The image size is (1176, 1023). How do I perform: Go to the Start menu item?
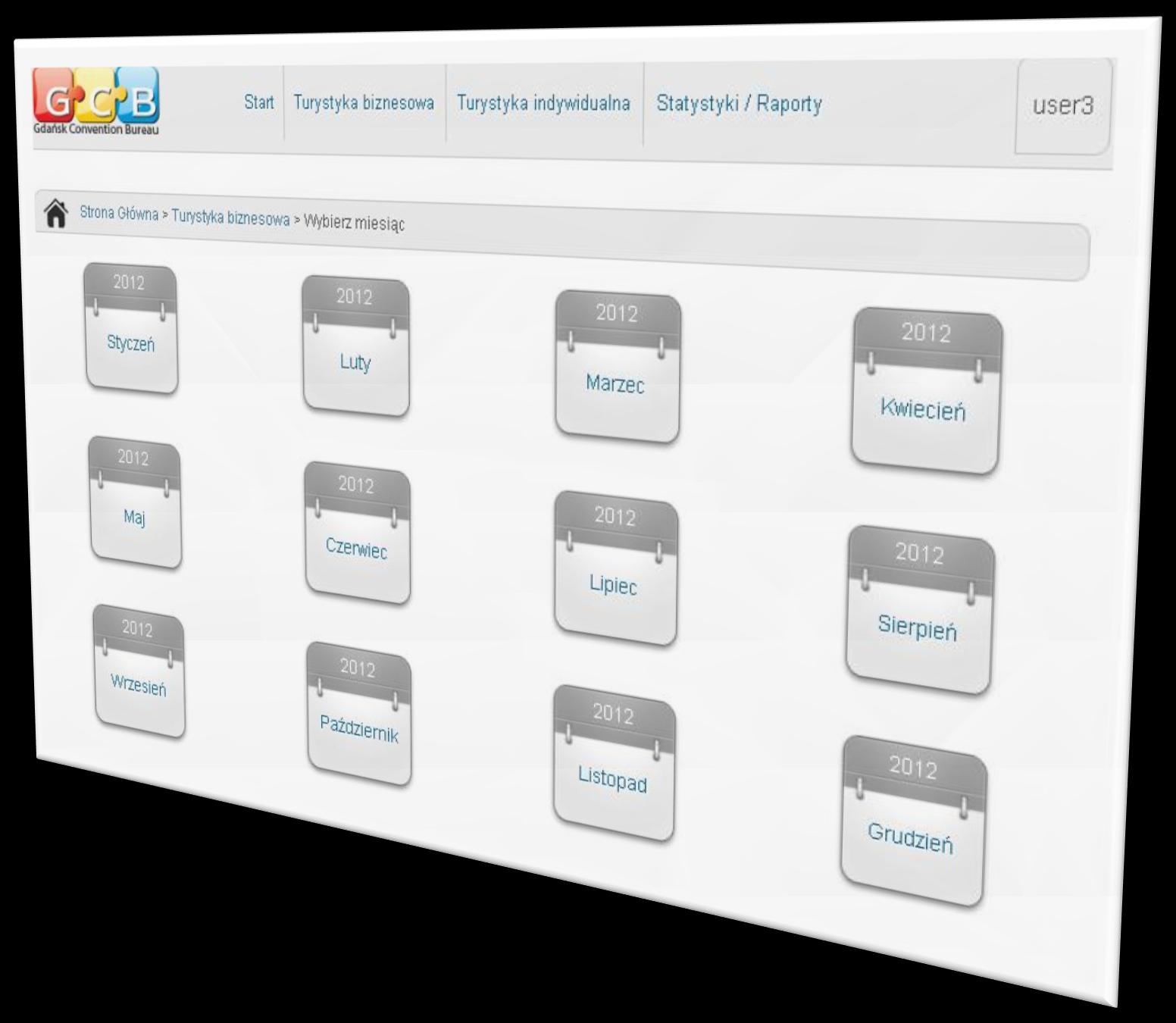pos(259,102)
